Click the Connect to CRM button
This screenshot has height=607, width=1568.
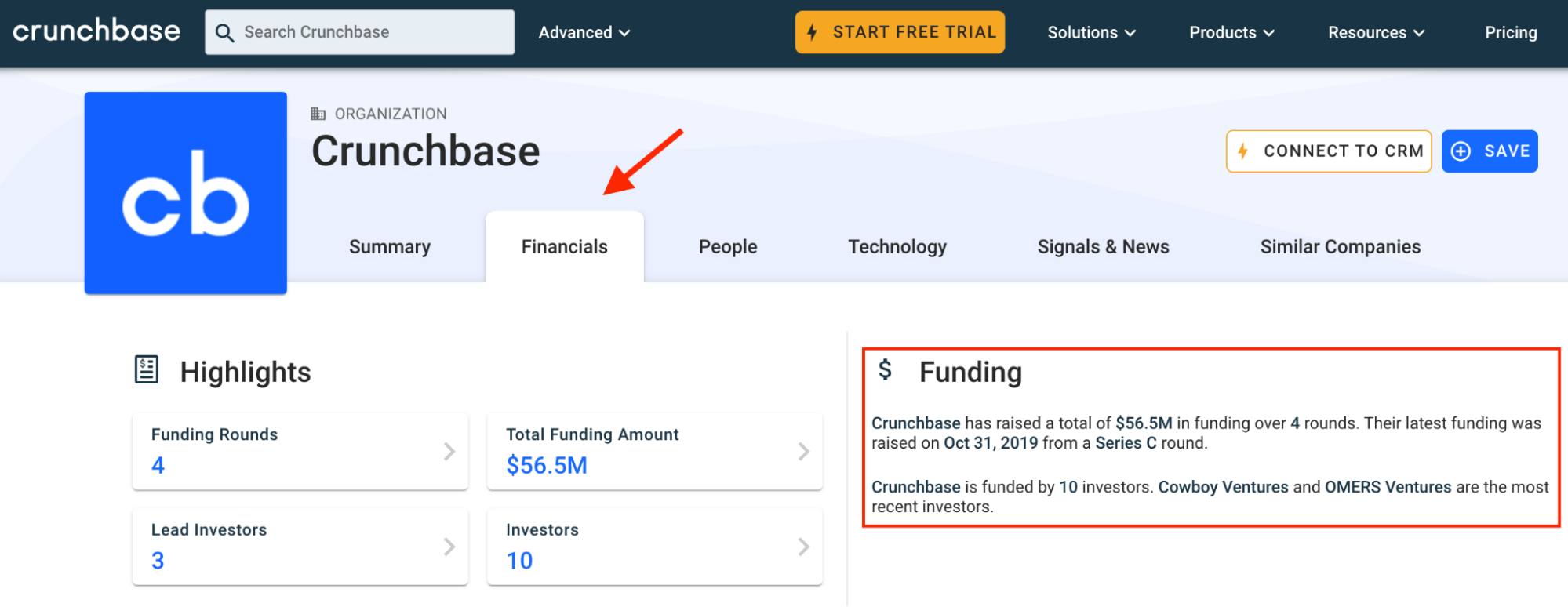[1329, 151]
